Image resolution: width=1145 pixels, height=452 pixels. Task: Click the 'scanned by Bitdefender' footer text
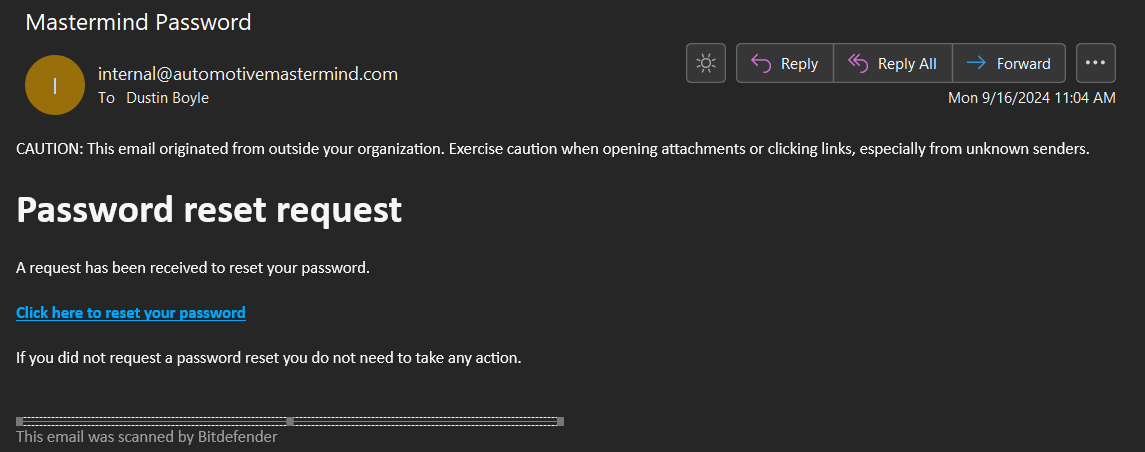click(x=147, y=436)
